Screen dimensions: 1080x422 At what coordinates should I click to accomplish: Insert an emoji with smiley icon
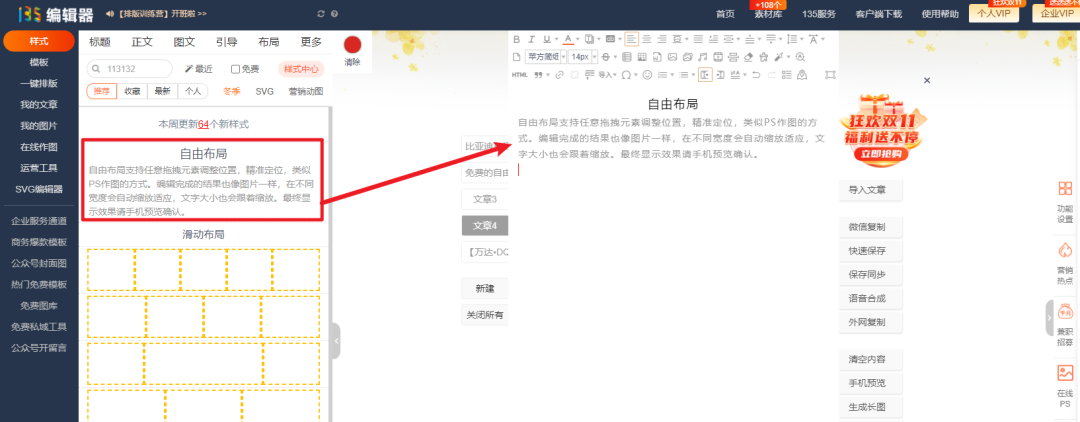(647, 74)
